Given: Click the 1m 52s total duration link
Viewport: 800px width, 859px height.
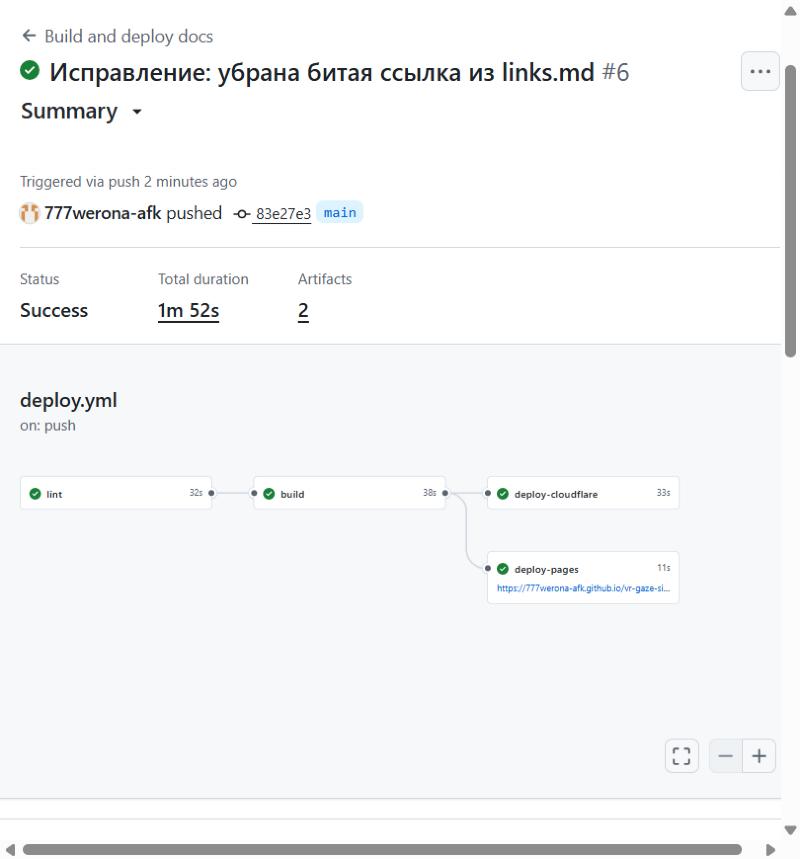Looking at the screenshot, I should [188, 311].
